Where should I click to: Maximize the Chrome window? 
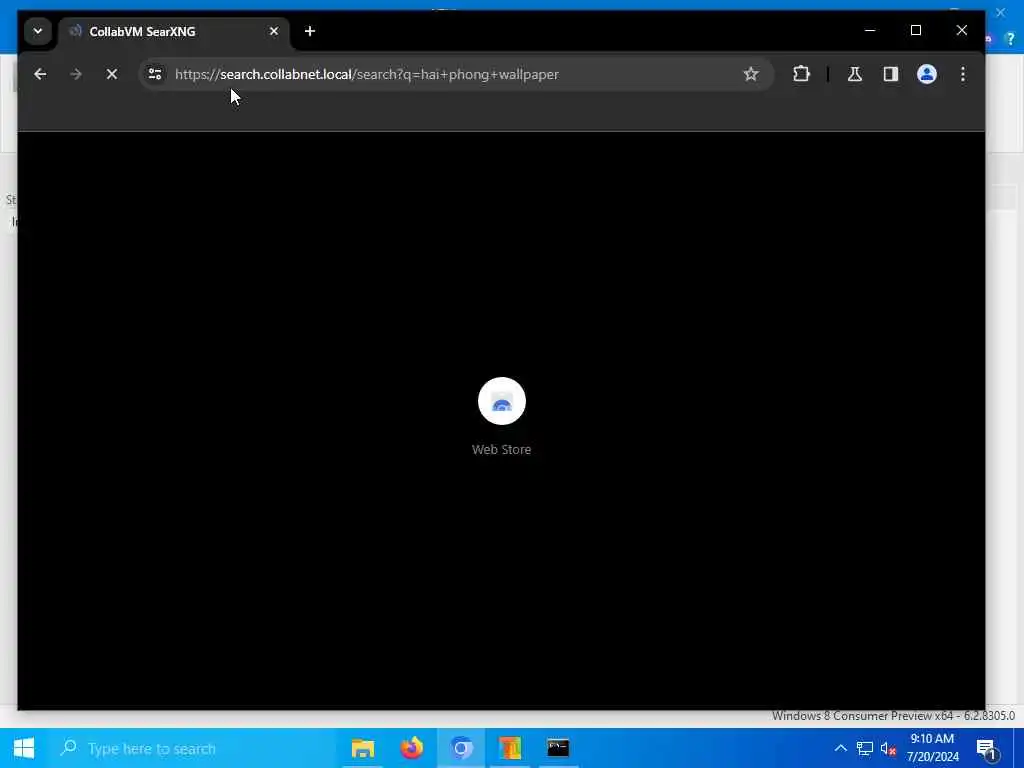[x=916, y=30]
